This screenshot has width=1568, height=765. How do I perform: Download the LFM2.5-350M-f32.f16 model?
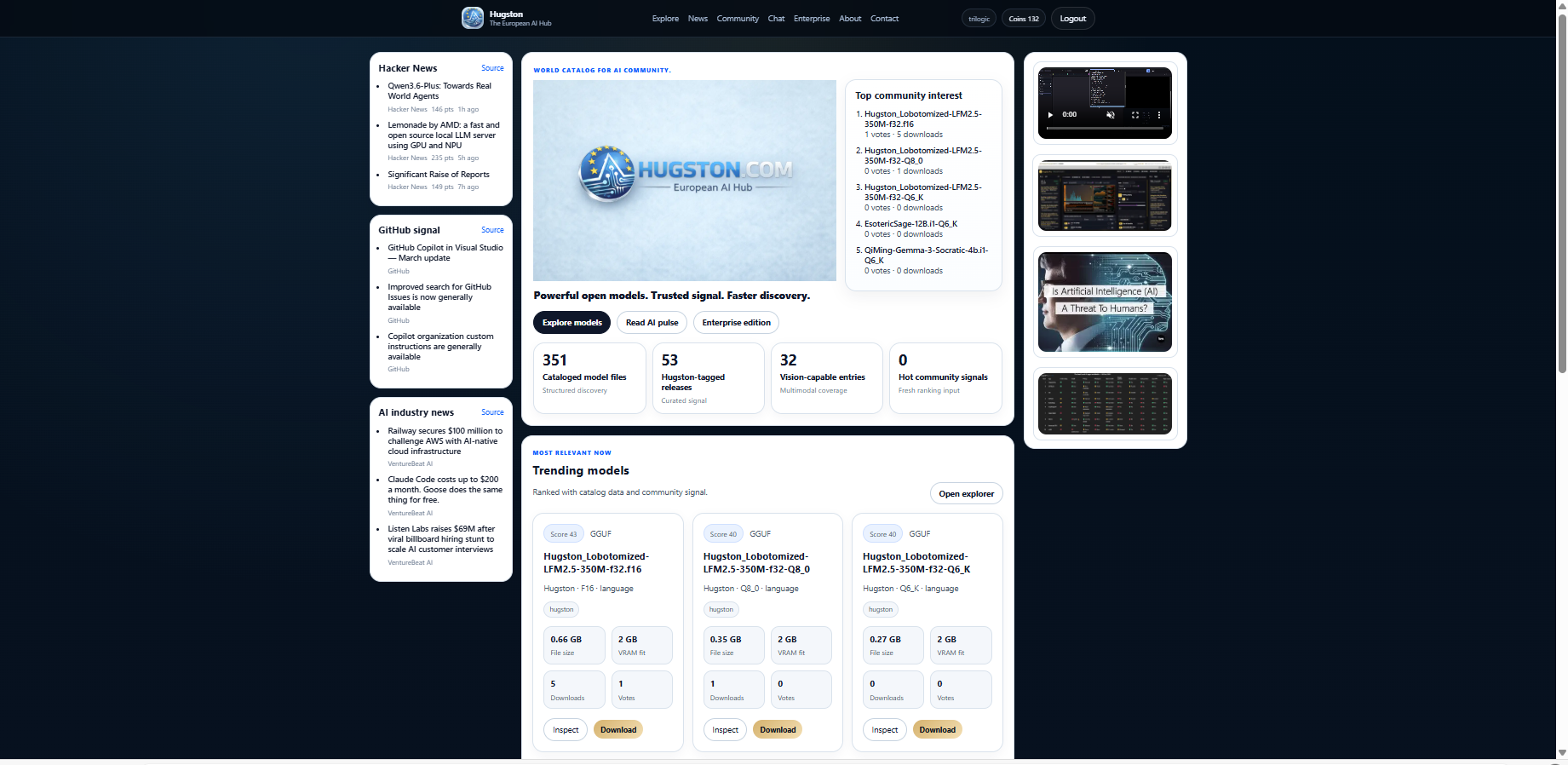(618, 730)
